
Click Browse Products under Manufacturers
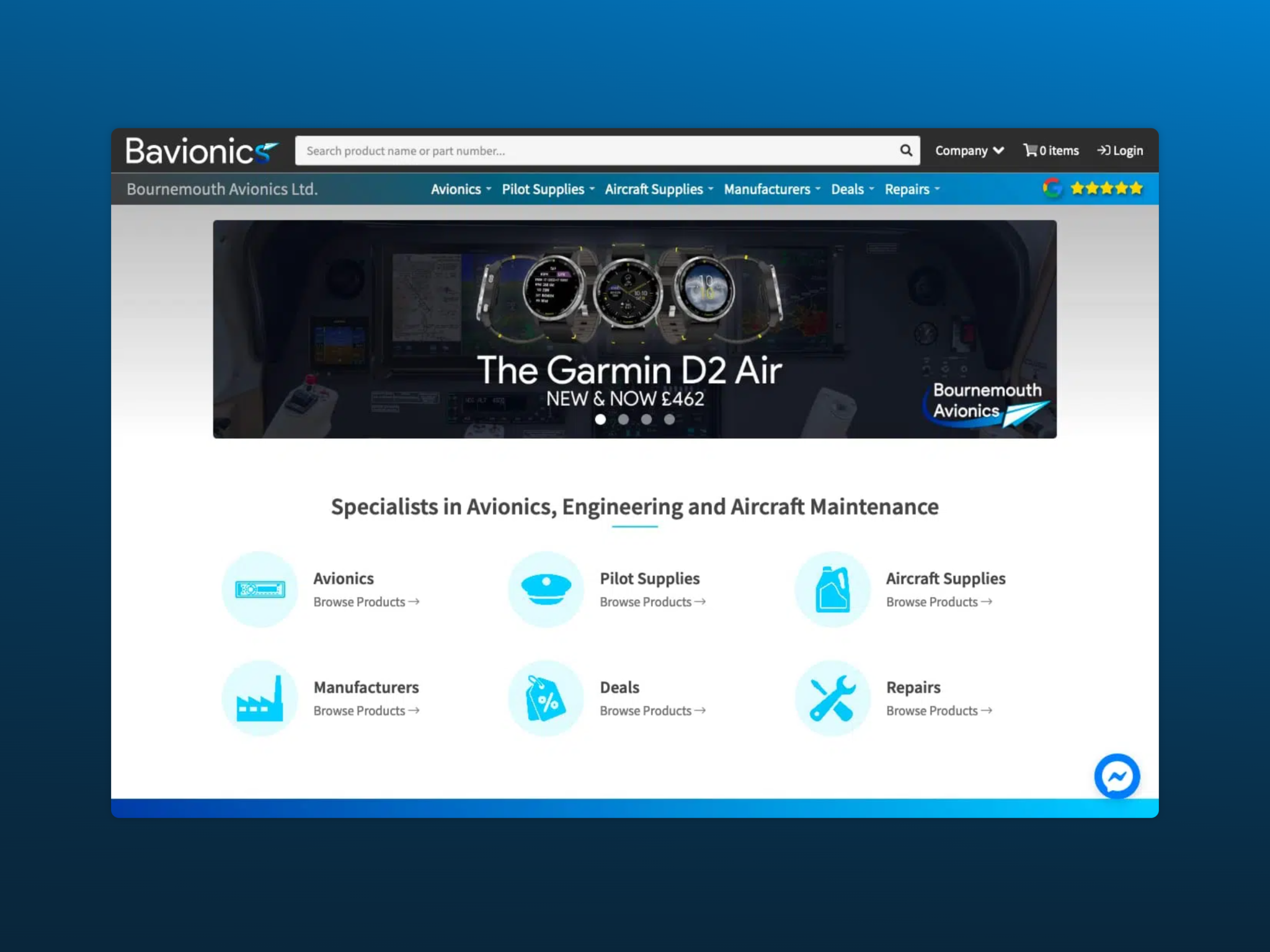(x=366, y=711)
